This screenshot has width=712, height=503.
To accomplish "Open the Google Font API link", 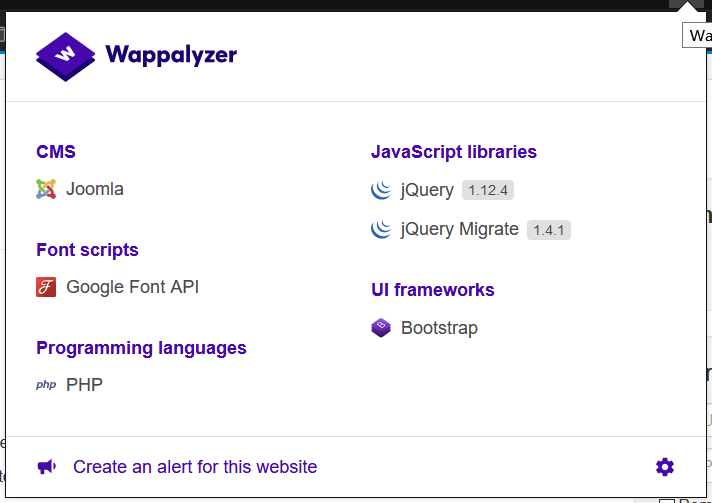I will (133, 287).
